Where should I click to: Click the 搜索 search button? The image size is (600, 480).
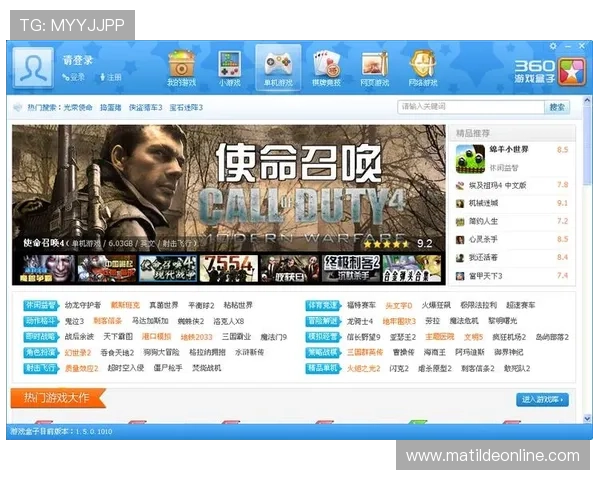click(x=557, y=107)
